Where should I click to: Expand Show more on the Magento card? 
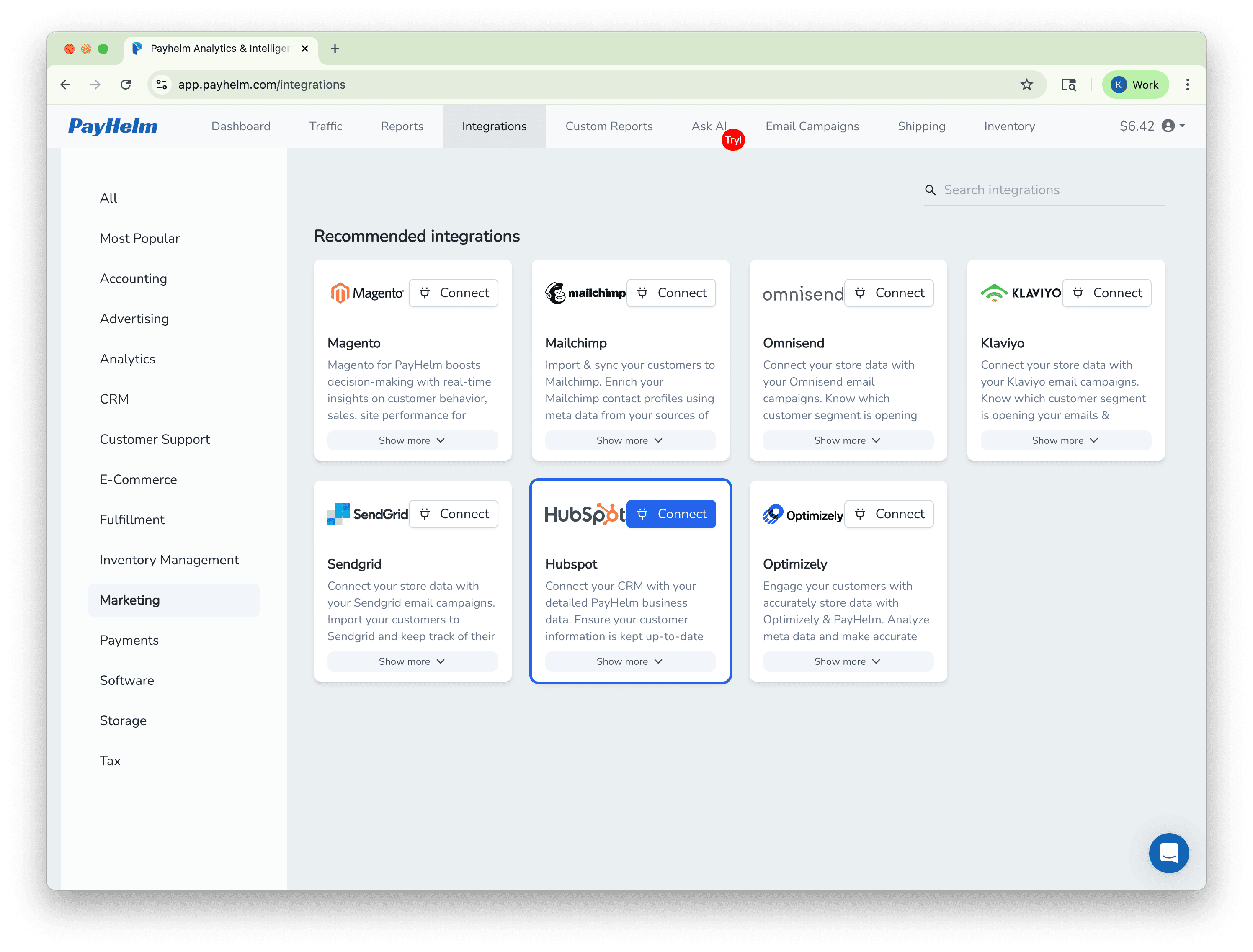[412, 440]
